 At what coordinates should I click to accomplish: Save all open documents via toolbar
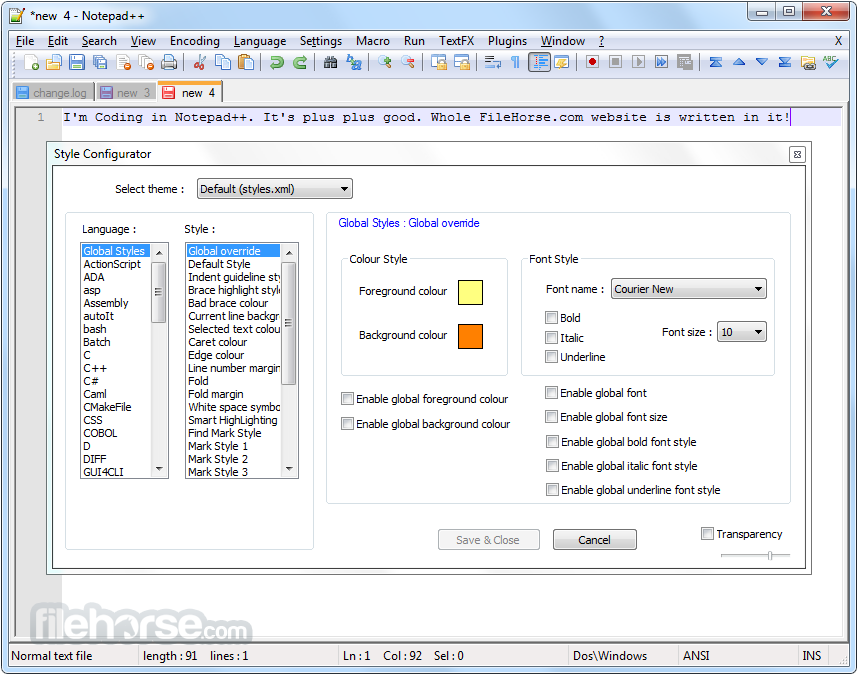(100, 62)
